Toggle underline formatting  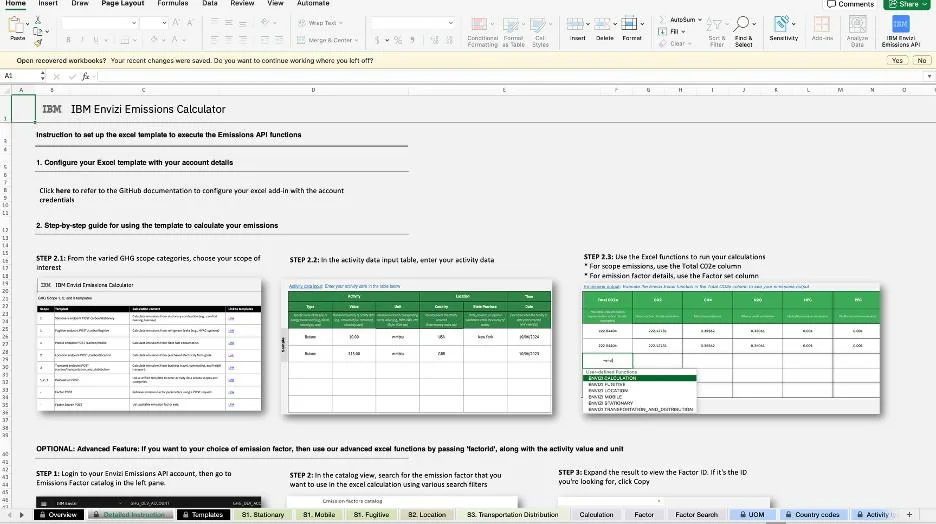point(96,40)
